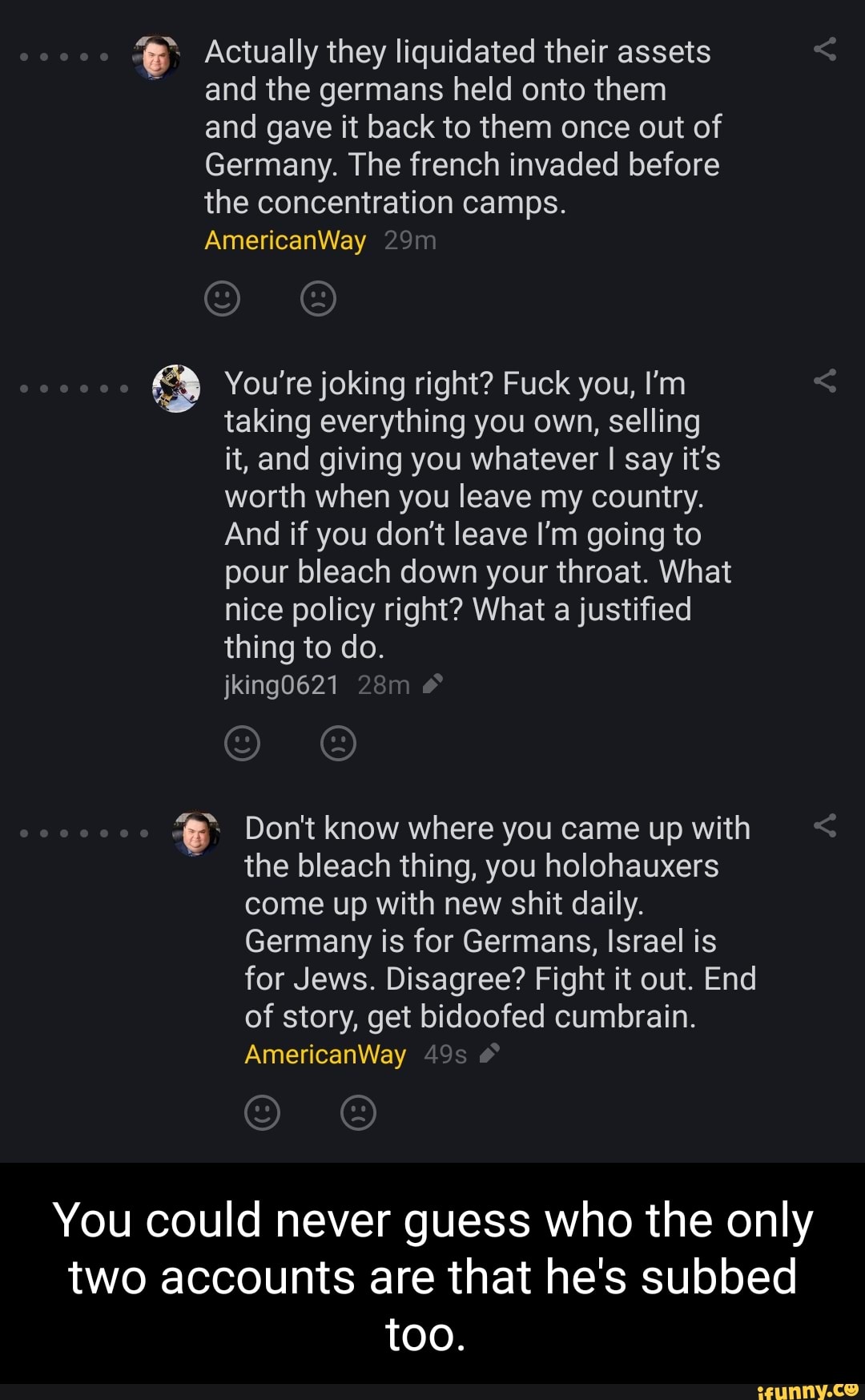
Task: Frown-react to the 29m AmericanWay comment
Action: point(318,299)
